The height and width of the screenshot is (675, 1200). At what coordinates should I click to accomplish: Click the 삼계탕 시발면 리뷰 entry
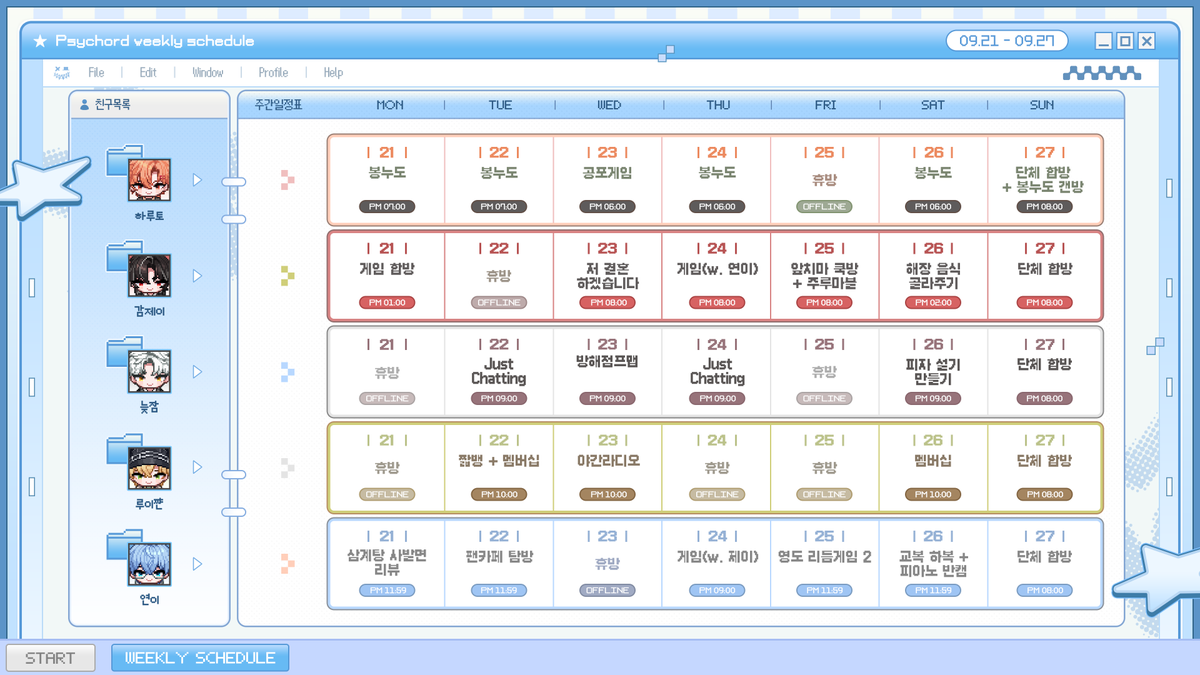387,564
